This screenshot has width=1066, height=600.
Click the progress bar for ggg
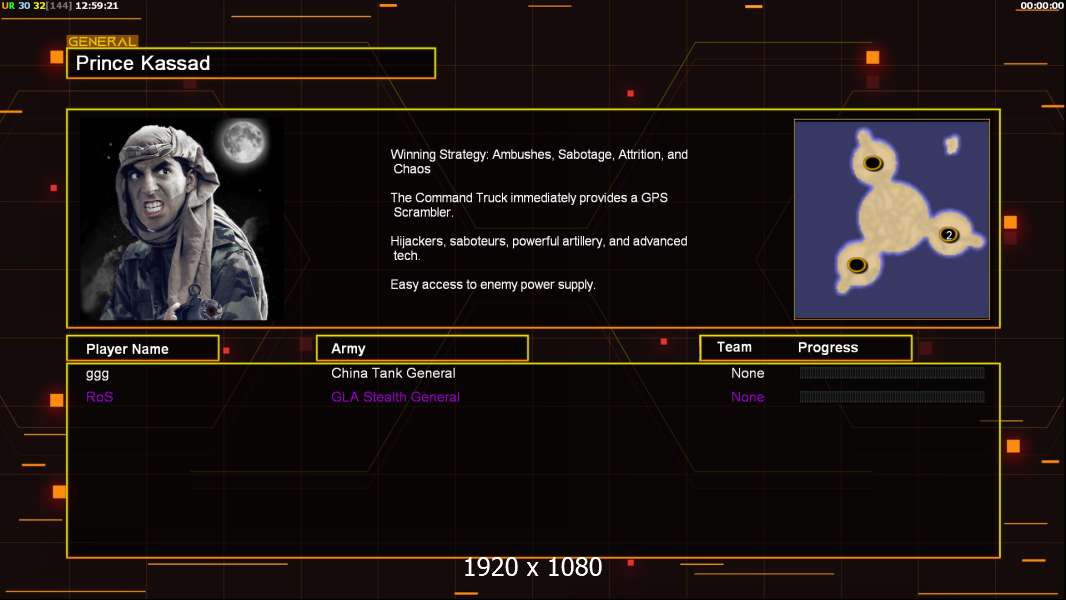pyautogui.click(x=892, y=372)
